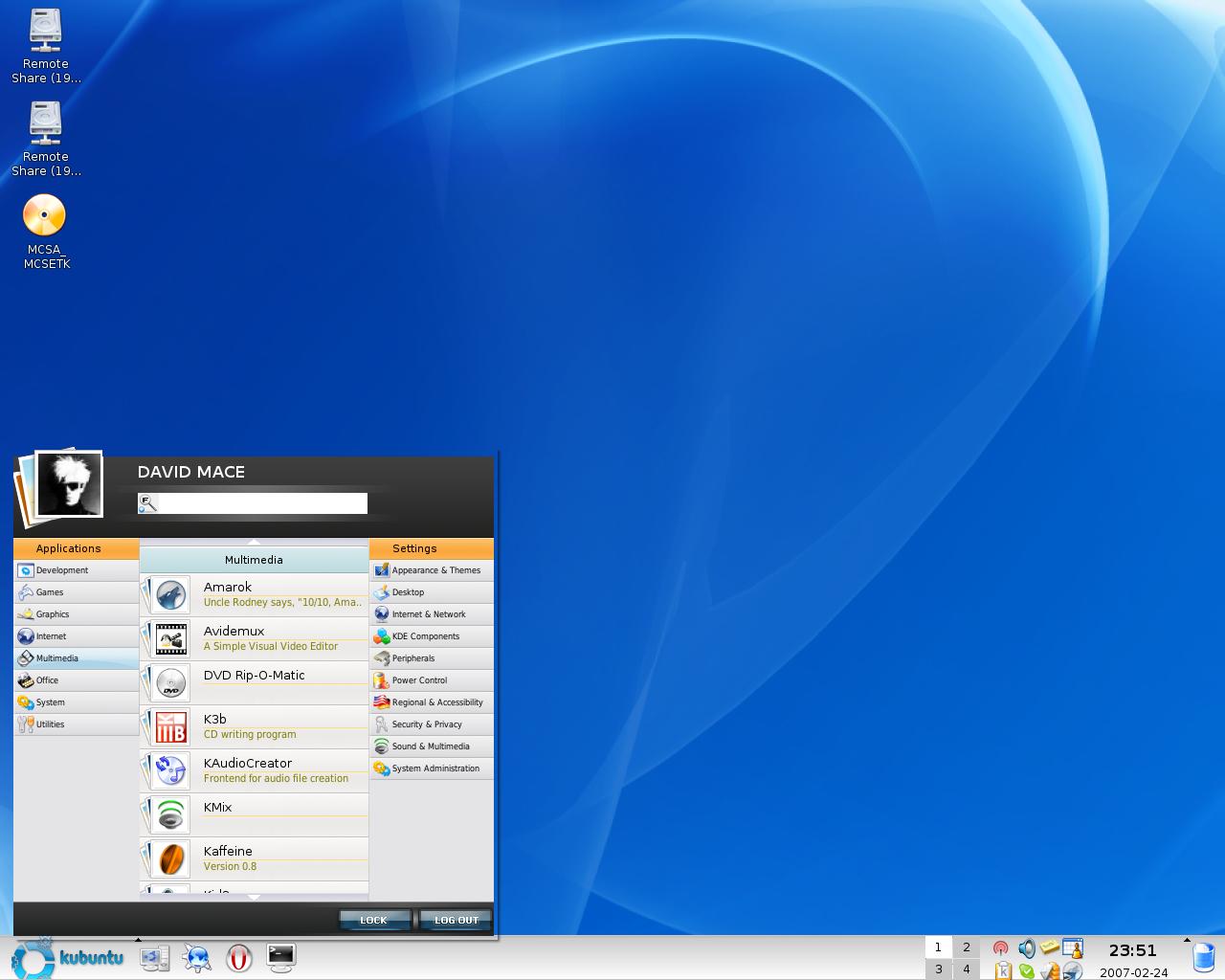
Task: Open the Avidemux video editor
Action: click(254, 638)
